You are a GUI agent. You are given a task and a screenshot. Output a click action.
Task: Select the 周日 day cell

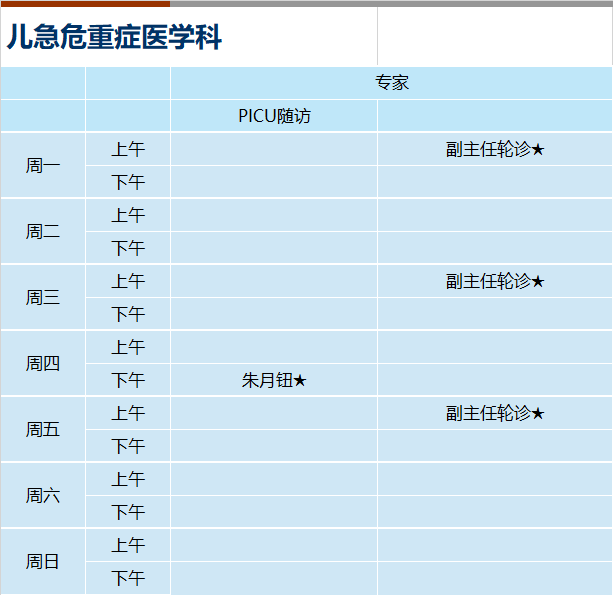(x=43, y=562)
